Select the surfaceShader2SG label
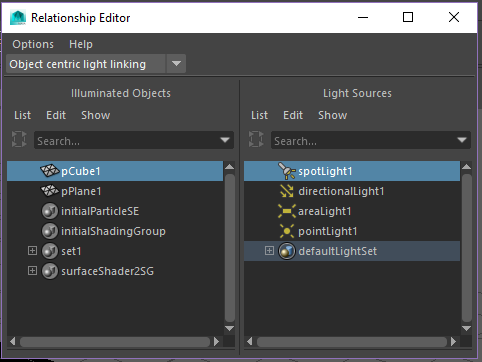This screenshot has height=362, width=482. (x=107, y=271)
